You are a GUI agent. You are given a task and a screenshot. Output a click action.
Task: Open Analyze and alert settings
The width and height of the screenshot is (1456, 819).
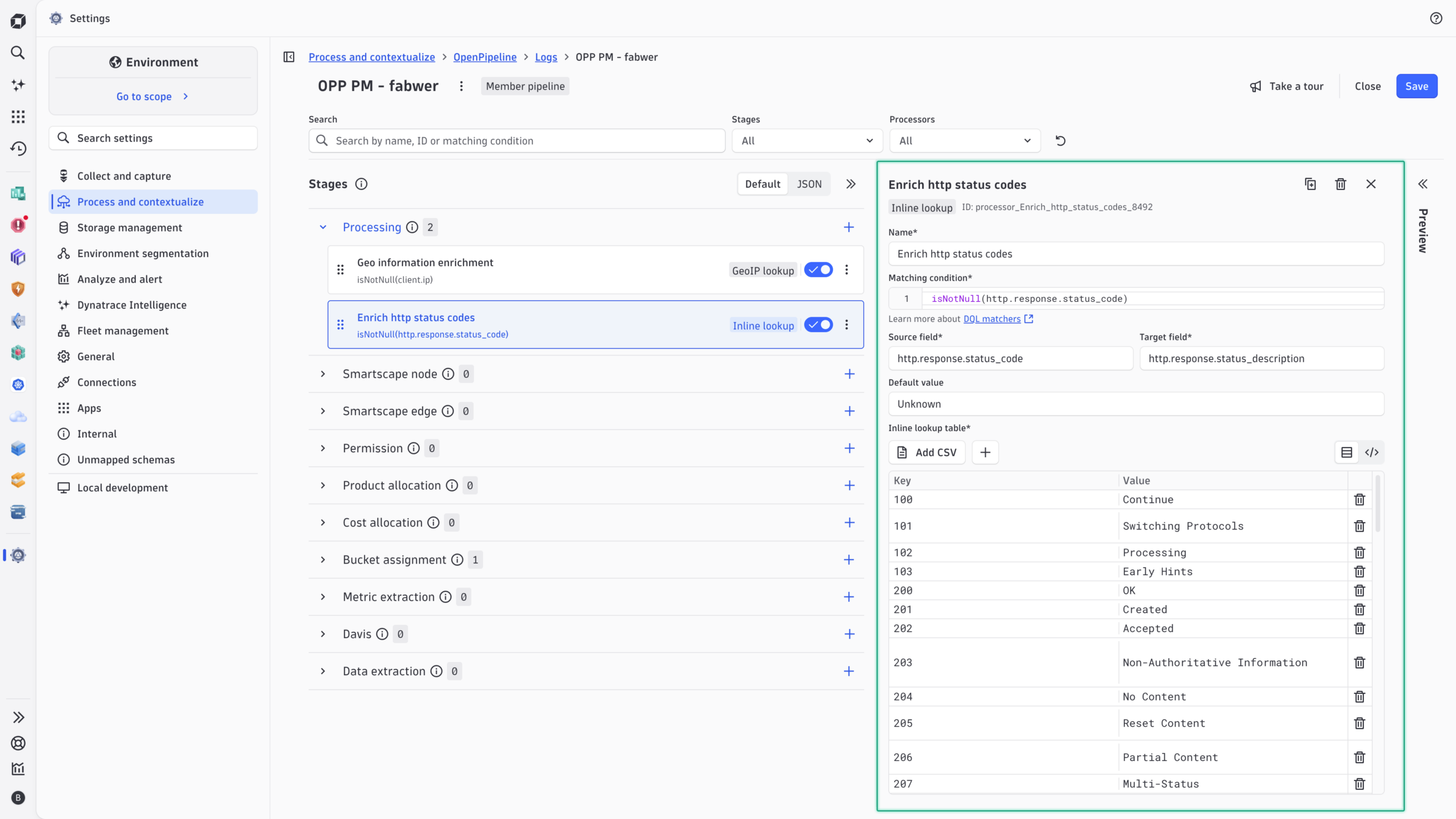(153, 279)
